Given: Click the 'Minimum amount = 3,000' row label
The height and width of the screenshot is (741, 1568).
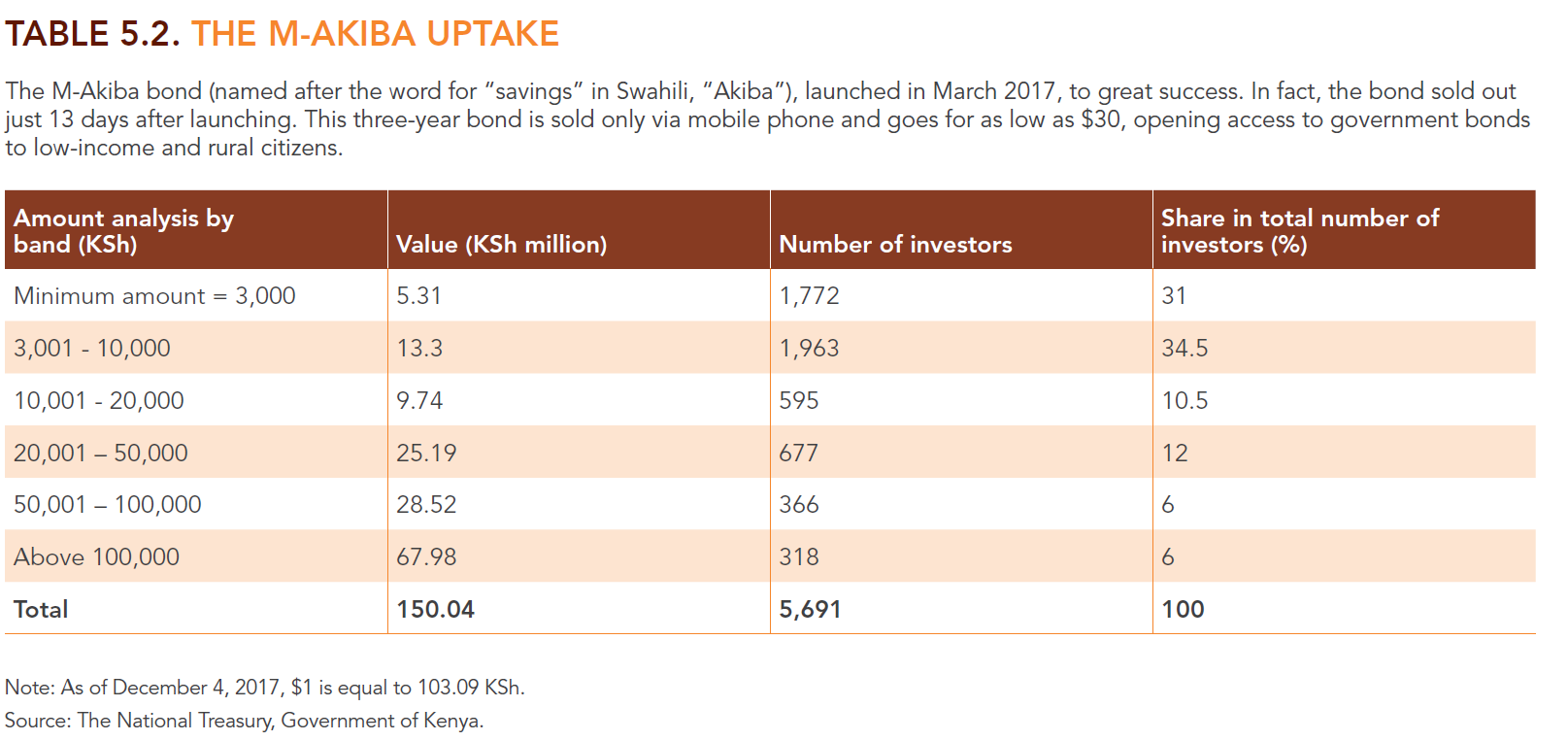Looking at the screenshot, I should point(154,296).
